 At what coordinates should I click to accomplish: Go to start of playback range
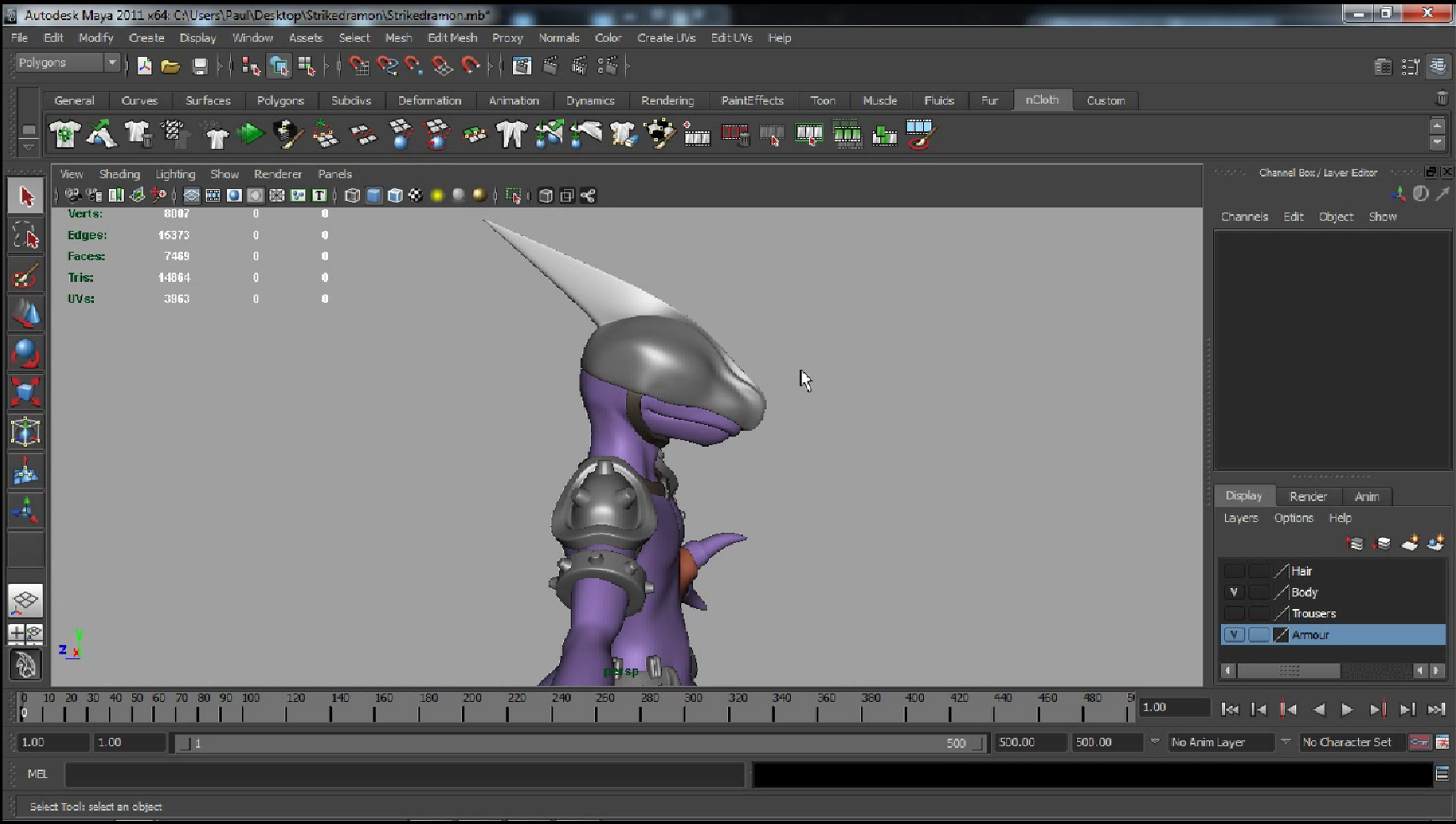[1229, 709]
